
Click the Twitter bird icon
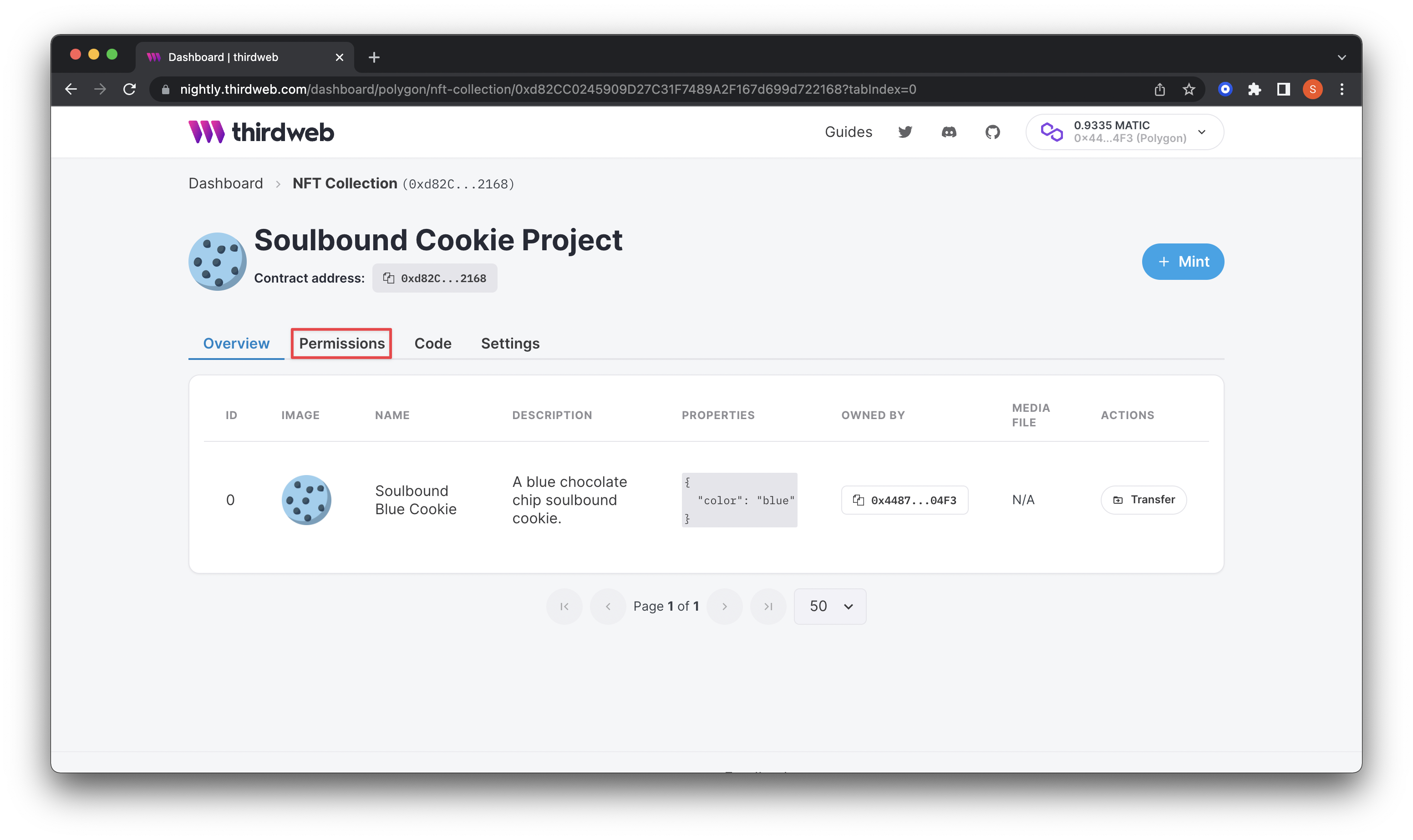pyautogui.click(x=906, y=131)
